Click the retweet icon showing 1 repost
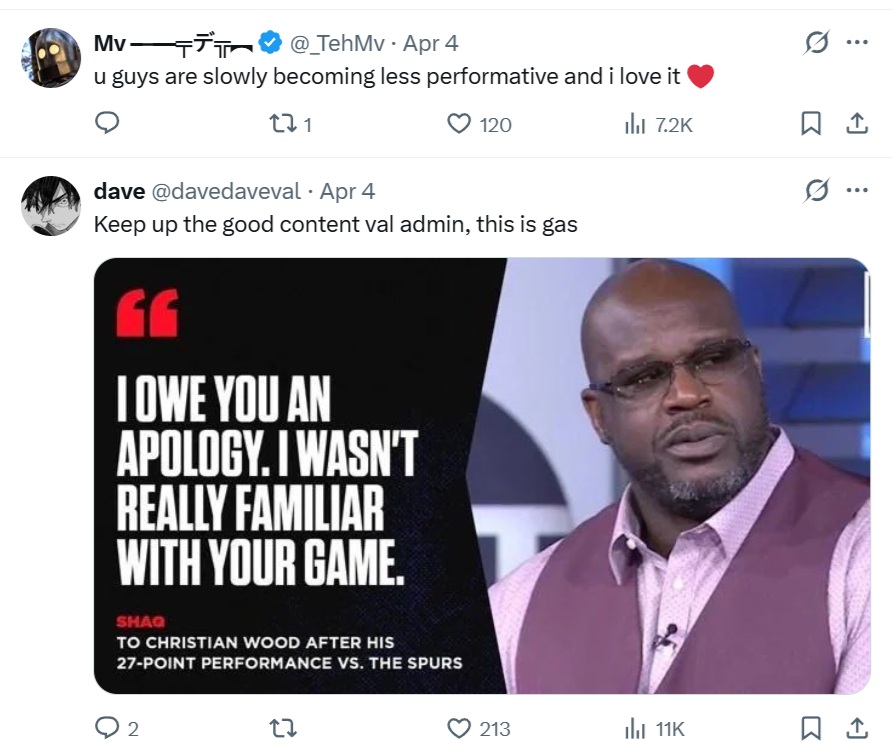893x751 pixels. point(284,124)
